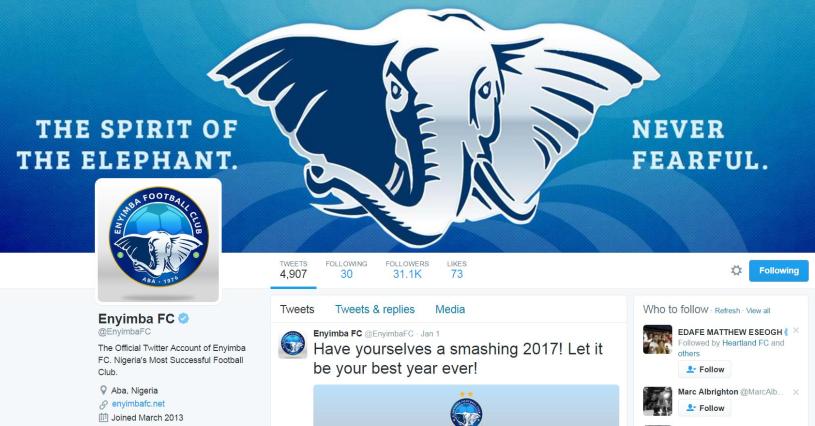Follow EDAFE MATTHEW ESEOGH
Image resolution: width=815 pixels, height=426 pixels.
(705, 369)
